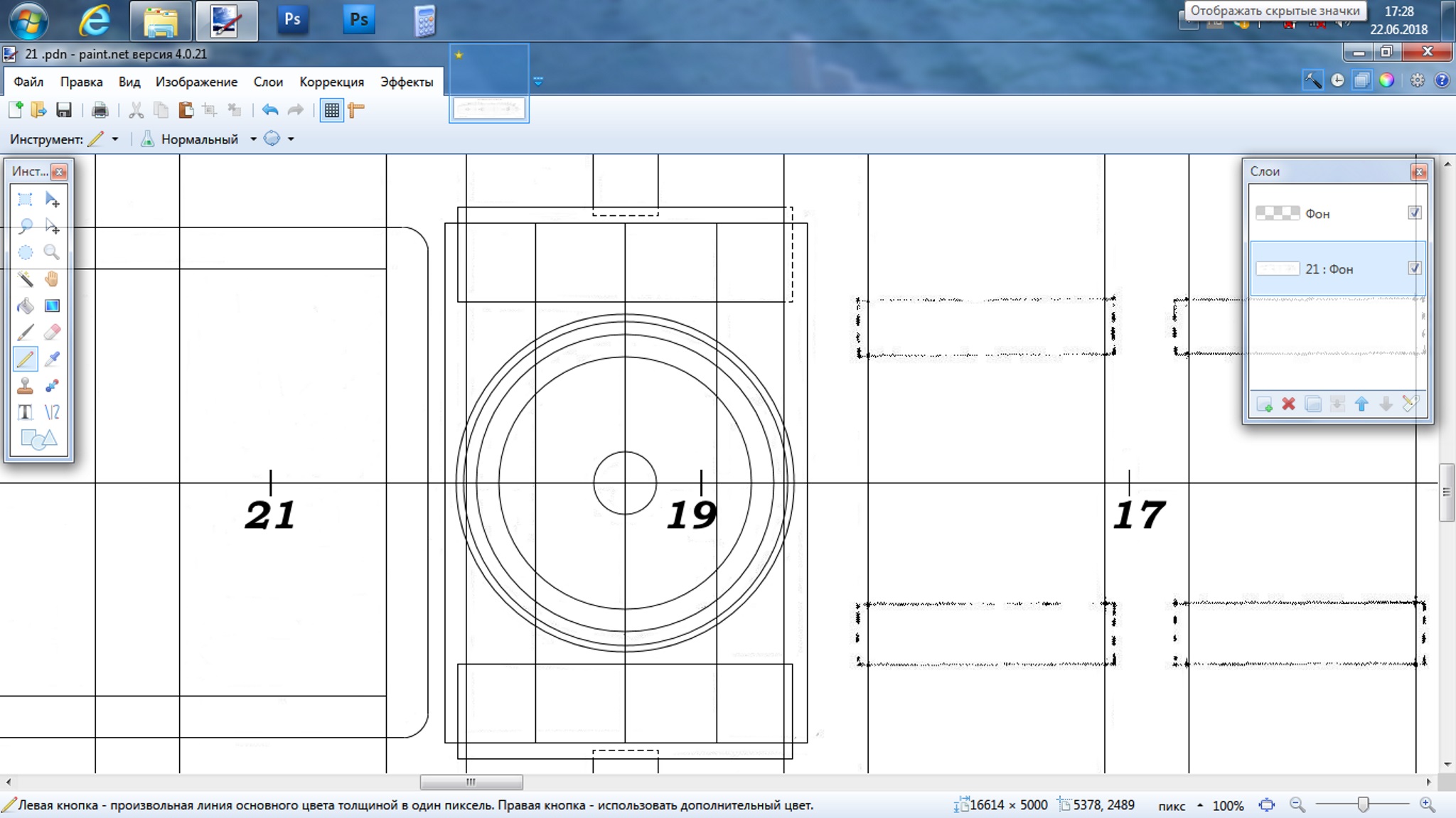Select the Magic Wand tool

click(x=25, y=279)
